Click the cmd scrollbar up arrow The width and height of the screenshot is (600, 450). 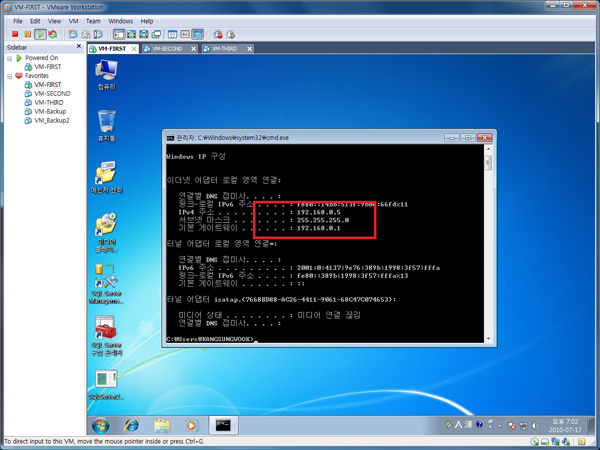pyautogui.click(x=488, y=149)
